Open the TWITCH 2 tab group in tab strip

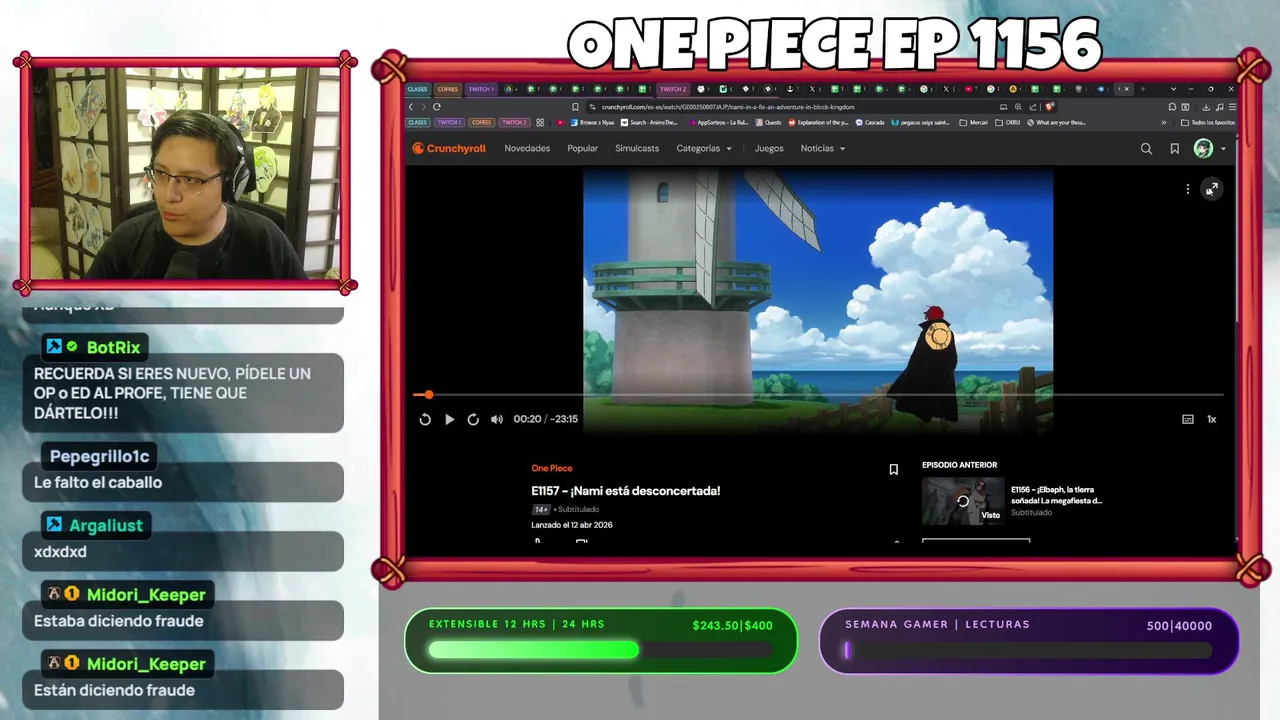(673, 89)
